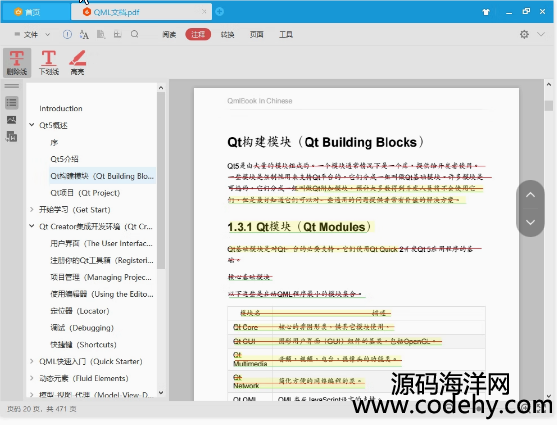Expand the 开始学习 (Get Start) node
The height and width of the screenshot is (425, 557).
coord(32,210)
